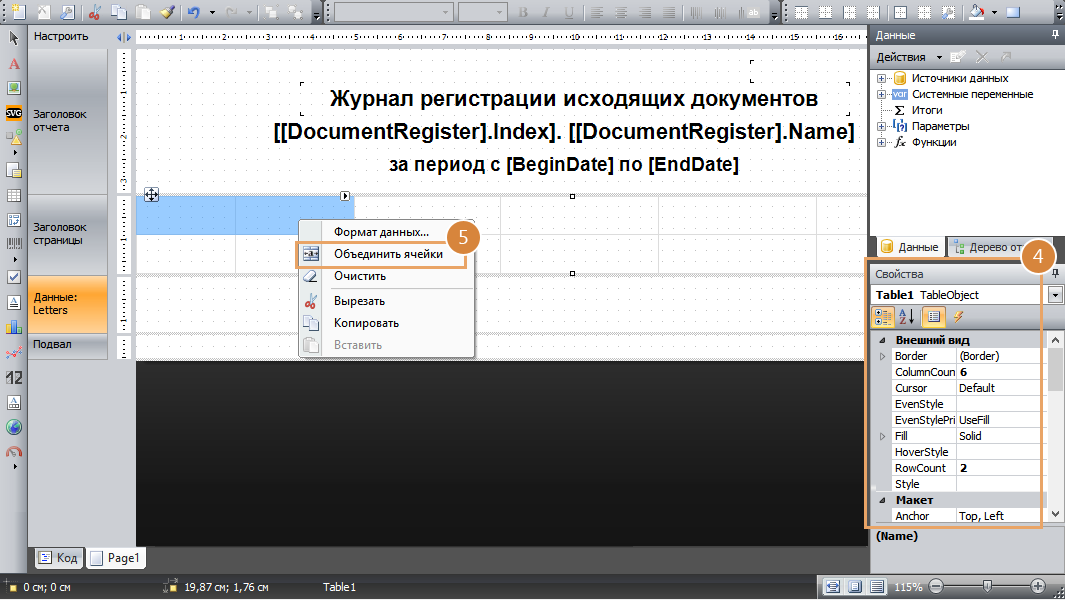Expand the Параметры tree node
This screenshot has width=1065, height=600.
pyautogui.click(x=882, y=126)
